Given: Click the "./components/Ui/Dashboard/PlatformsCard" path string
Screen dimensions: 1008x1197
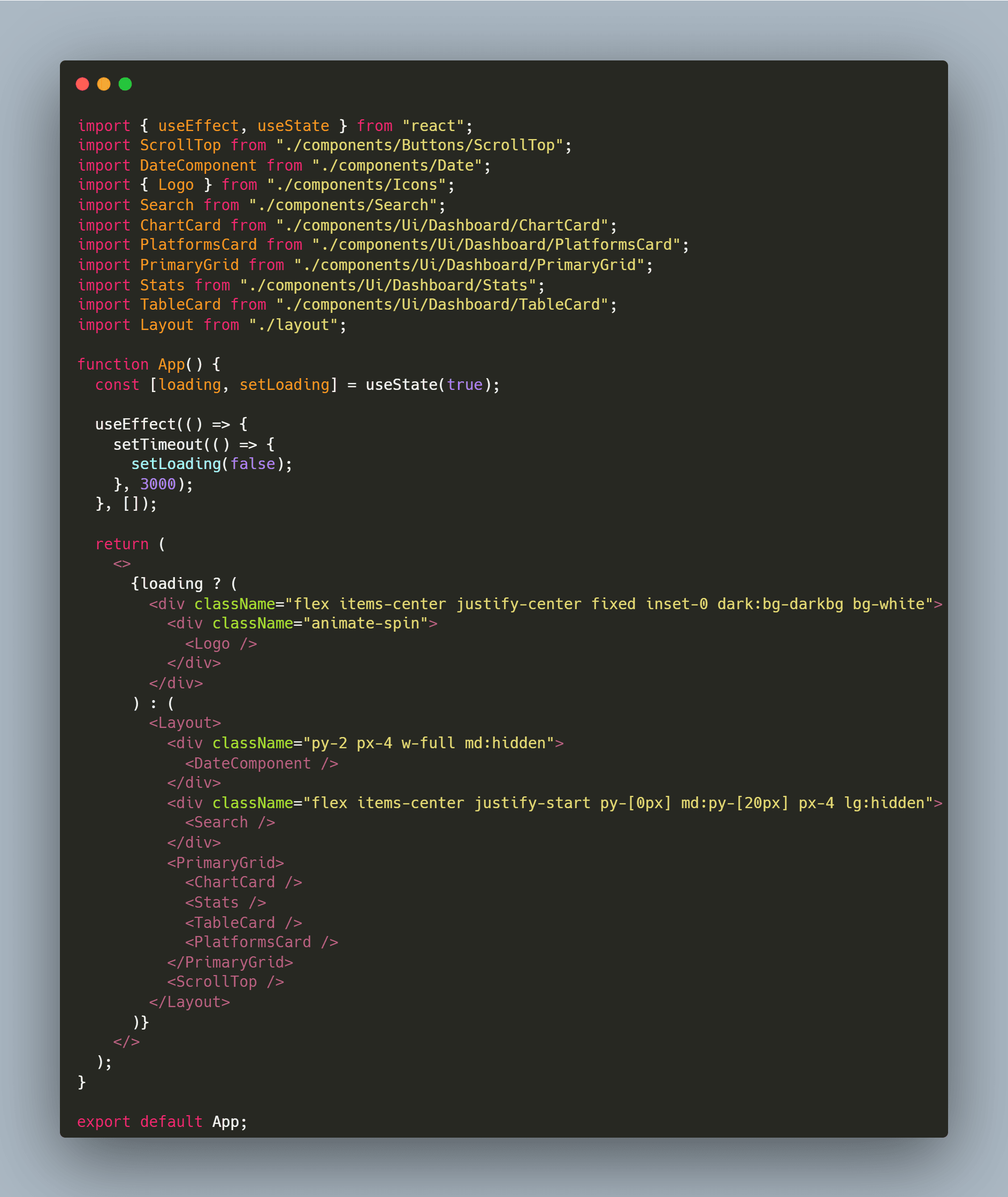Looking at the screenshot, I should tap(496, 244).
